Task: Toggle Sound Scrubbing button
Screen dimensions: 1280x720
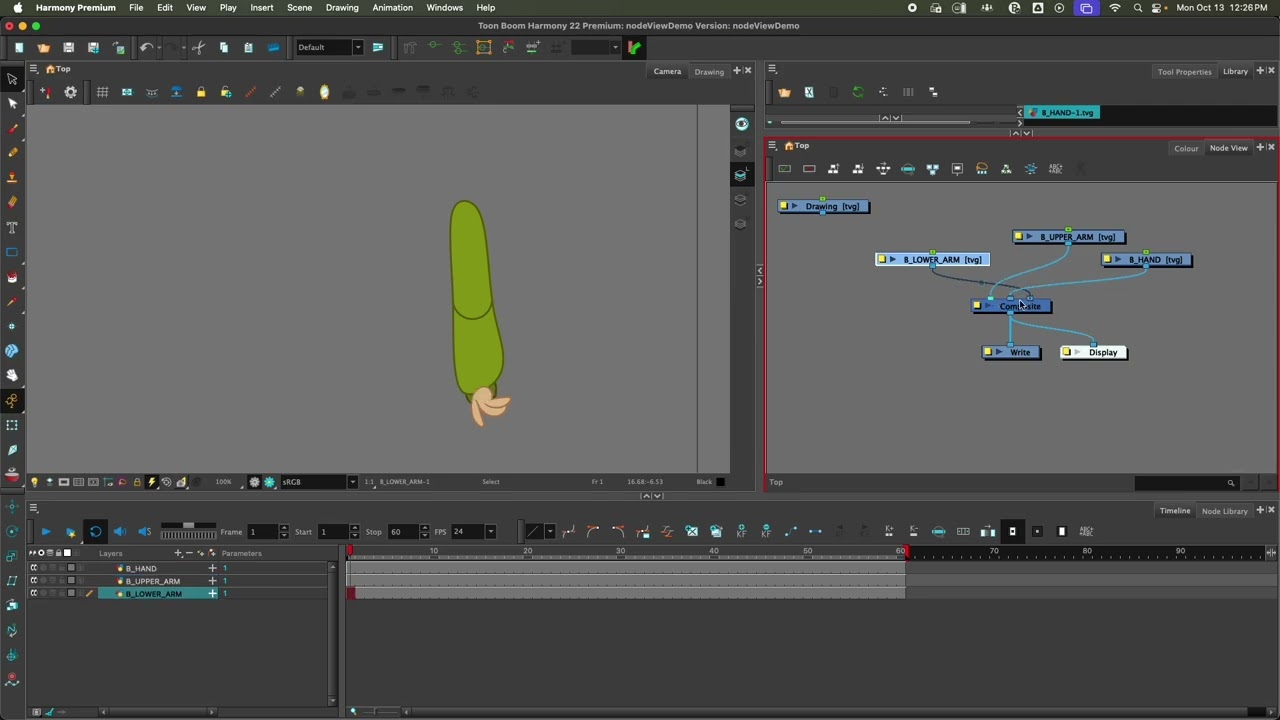Action: [x=144, y=532]
